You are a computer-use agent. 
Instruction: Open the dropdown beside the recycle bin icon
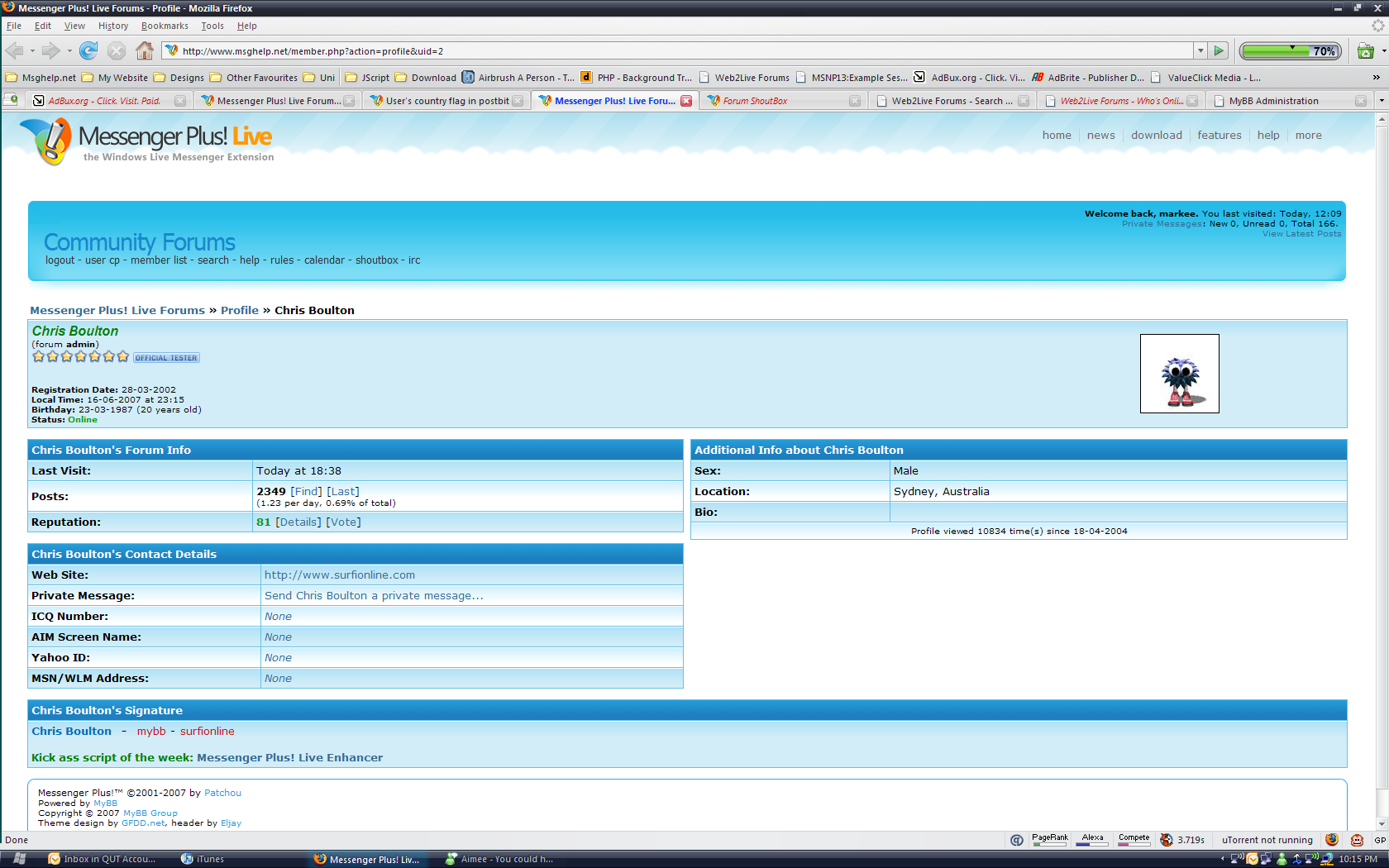click(x=1382, y=51)
